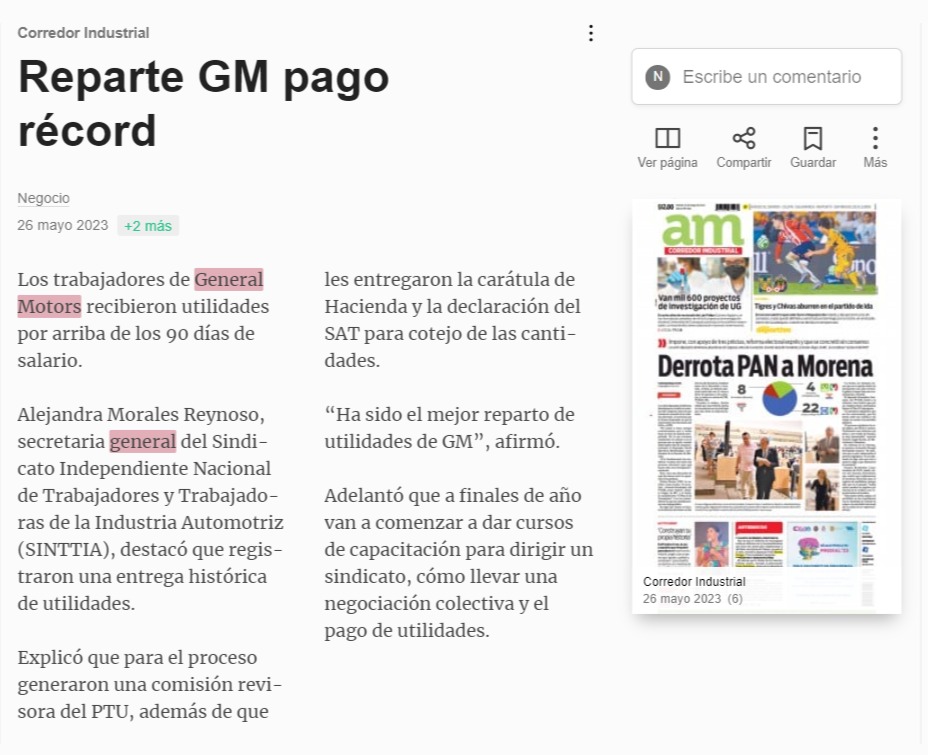Expand the +2 más tag
Image resolution: width=928 pixels, height=755 pixels.
click(148, 225)
